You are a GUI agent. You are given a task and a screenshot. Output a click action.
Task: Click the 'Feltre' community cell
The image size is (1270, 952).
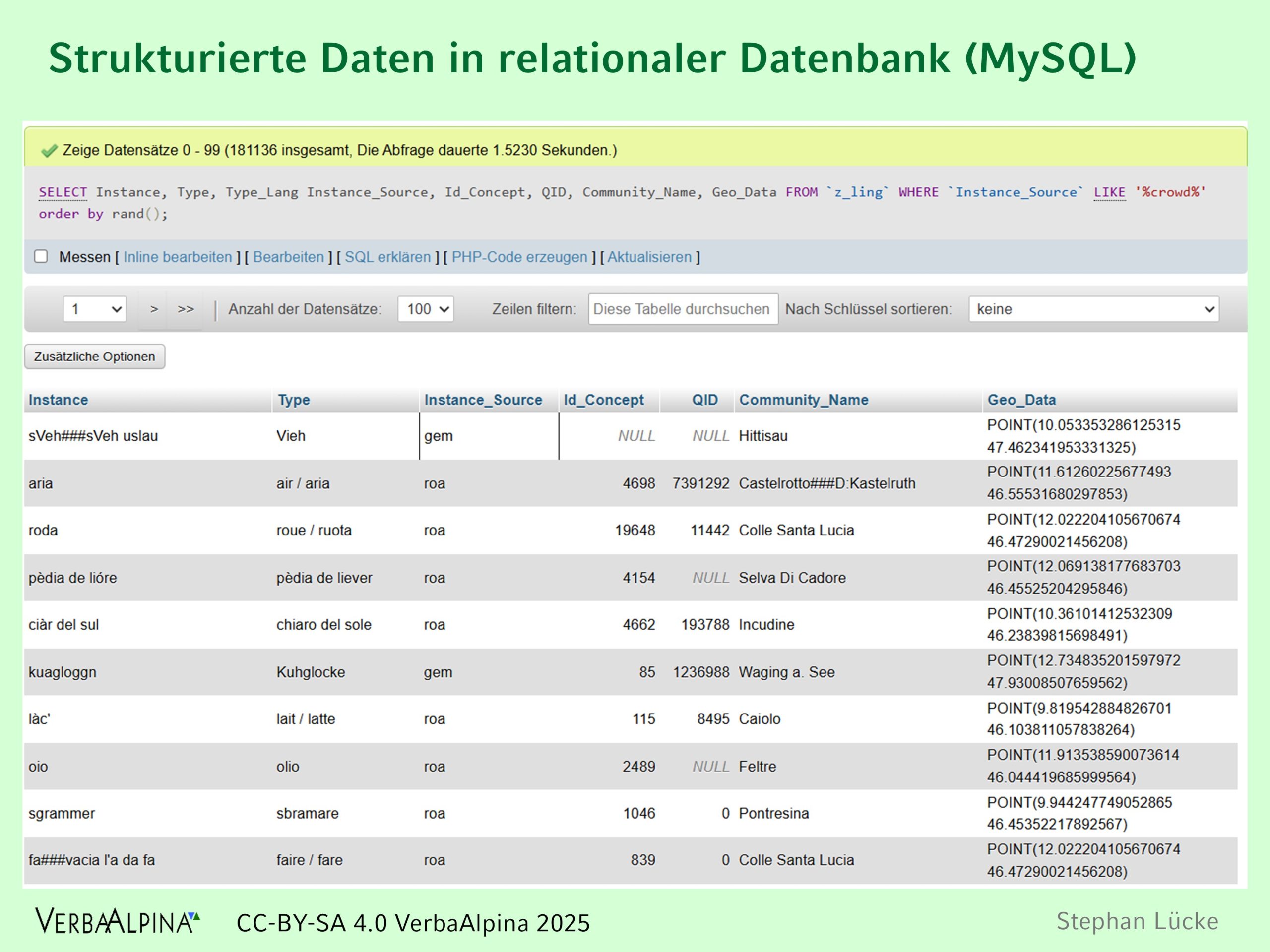[x=858, y=767]
